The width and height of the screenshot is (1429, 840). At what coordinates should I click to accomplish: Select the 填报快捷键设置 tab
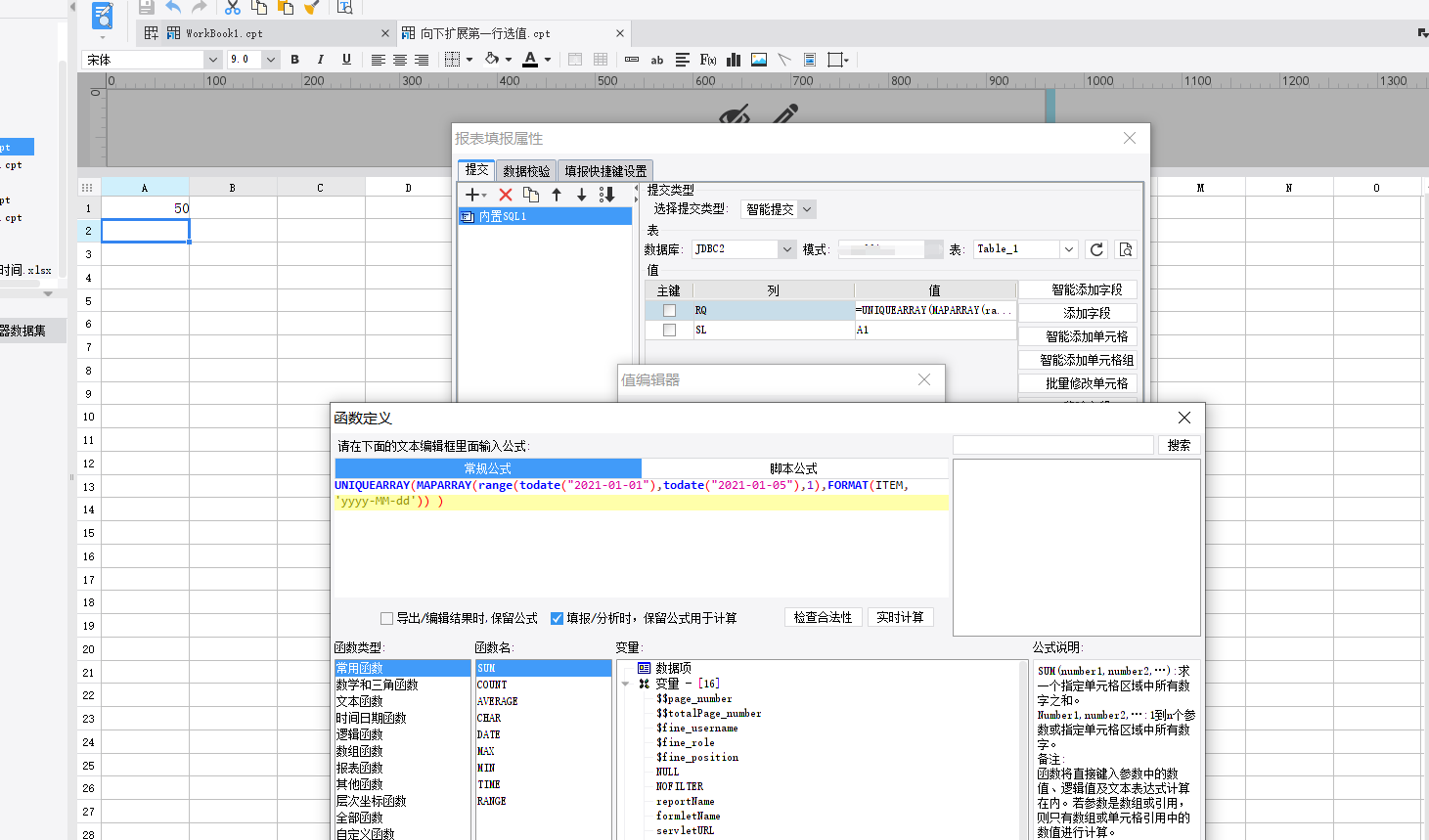[605, 170]
